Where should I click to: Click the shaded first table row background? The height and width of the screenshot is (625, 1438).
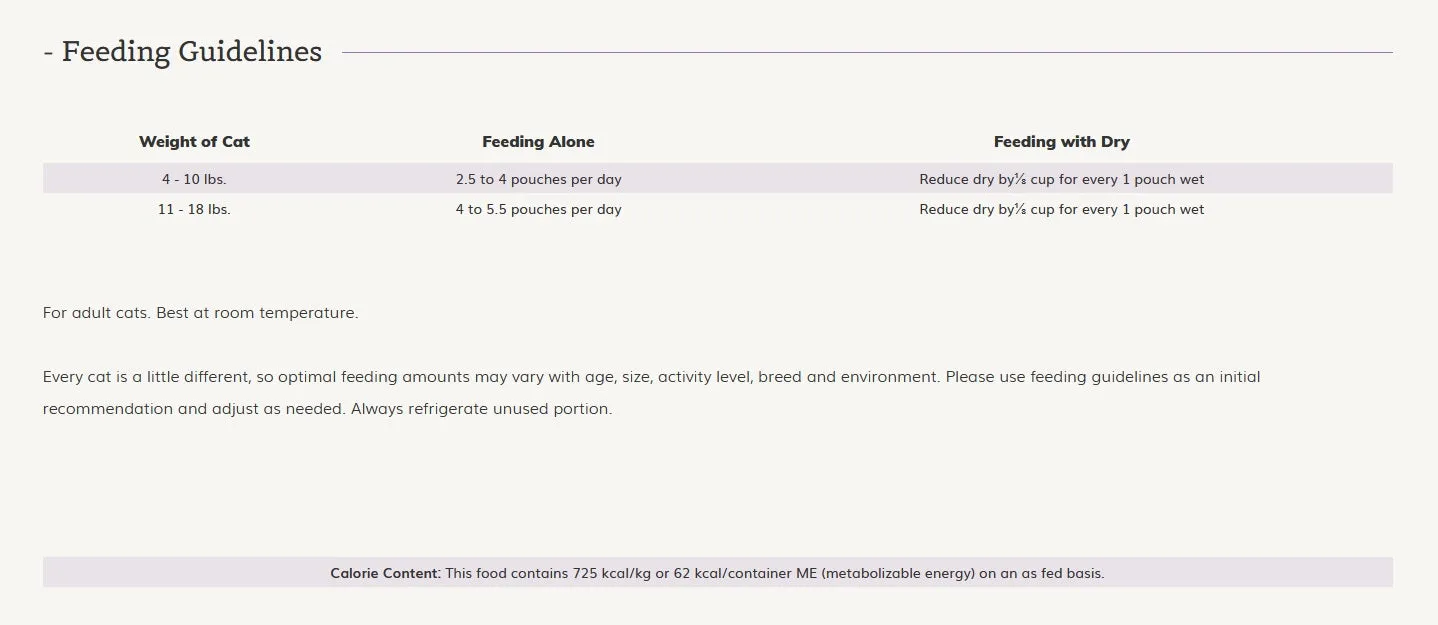pyautogui.click(x=717, y=180)
